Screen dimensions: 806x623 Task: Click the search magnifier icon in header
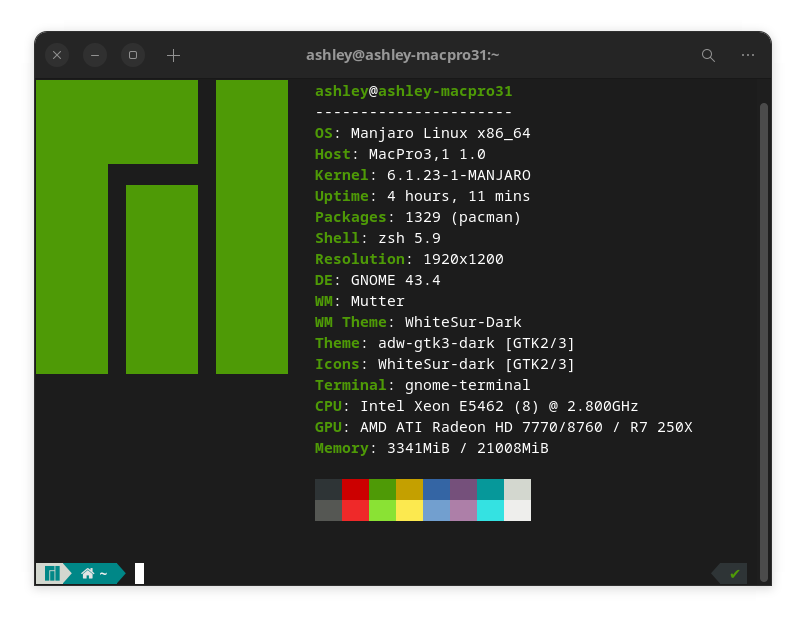(708, 56)
